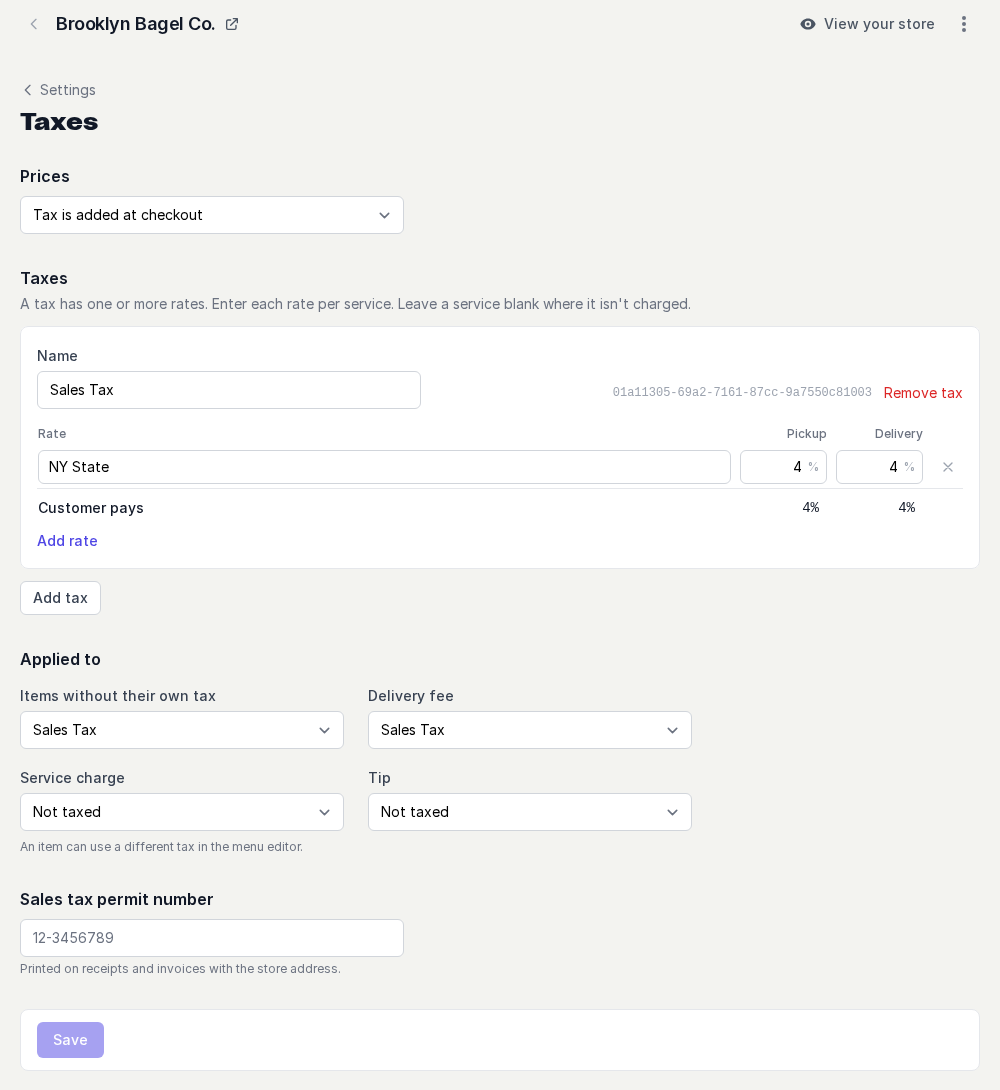Viewport: 1000px width, 1090px height.
Task: Open the Delivery fee tax dropdown
Action: click(530, 730)
